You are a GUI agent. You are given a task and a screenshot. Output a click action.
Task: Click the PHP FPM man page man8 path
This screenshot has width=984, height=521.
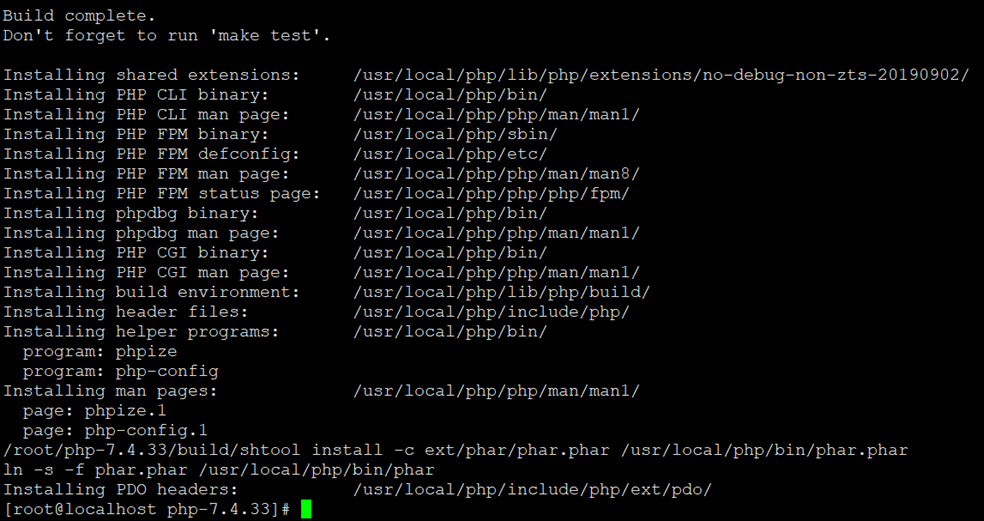coord(496,174)
